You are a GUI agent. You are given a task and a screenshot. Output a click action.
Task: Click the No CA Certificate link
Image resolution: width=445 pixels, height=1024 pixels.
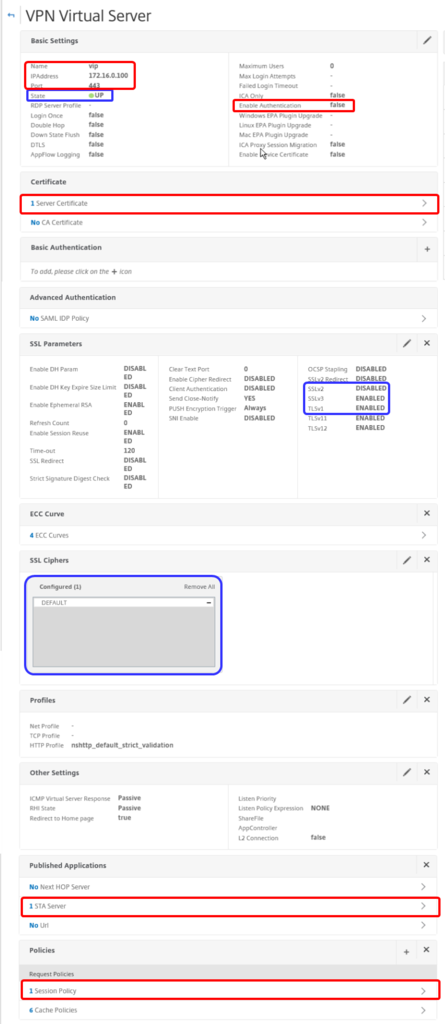[x=56, y=223]
